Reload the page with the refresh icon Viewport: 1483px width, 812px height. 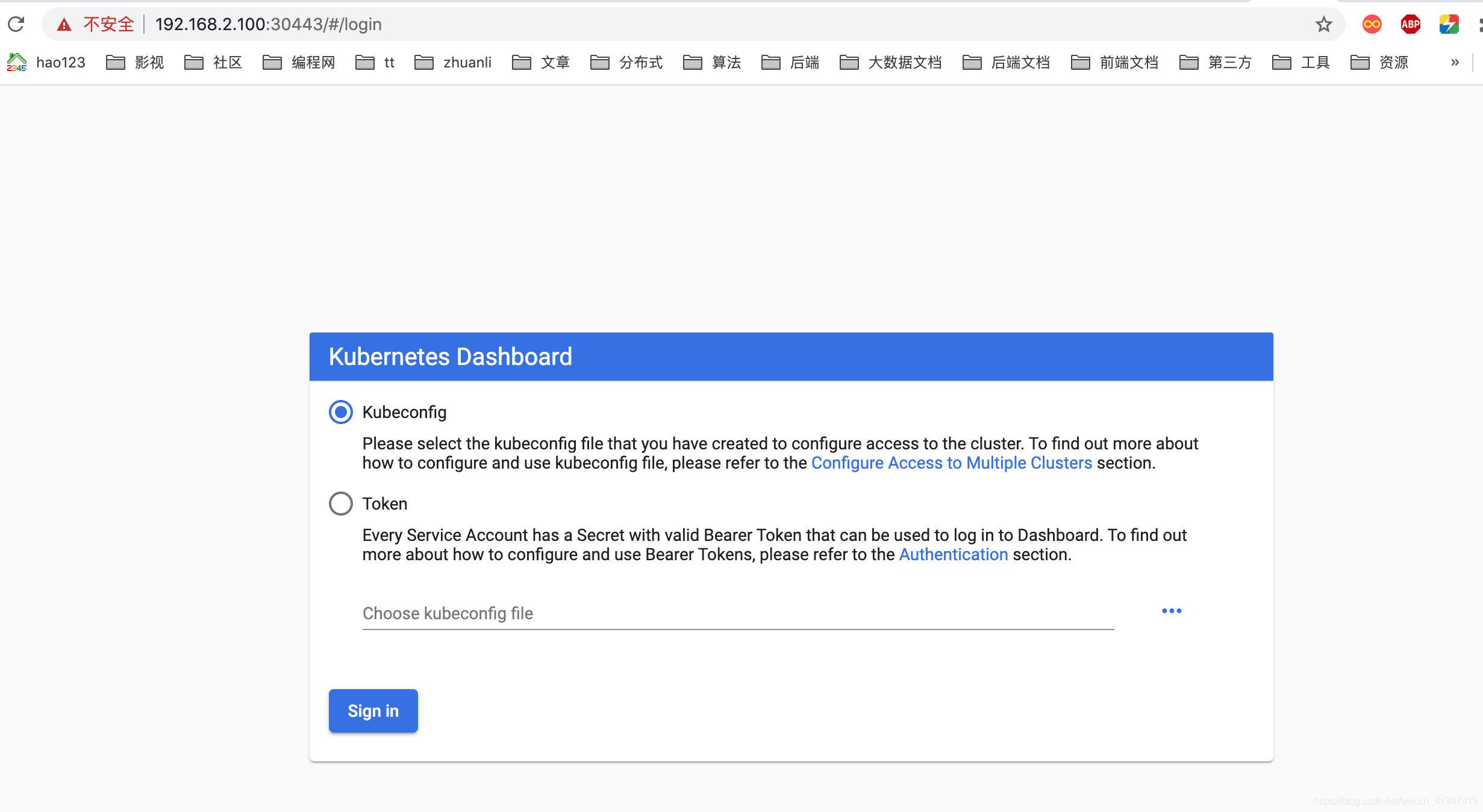point(16,24)
